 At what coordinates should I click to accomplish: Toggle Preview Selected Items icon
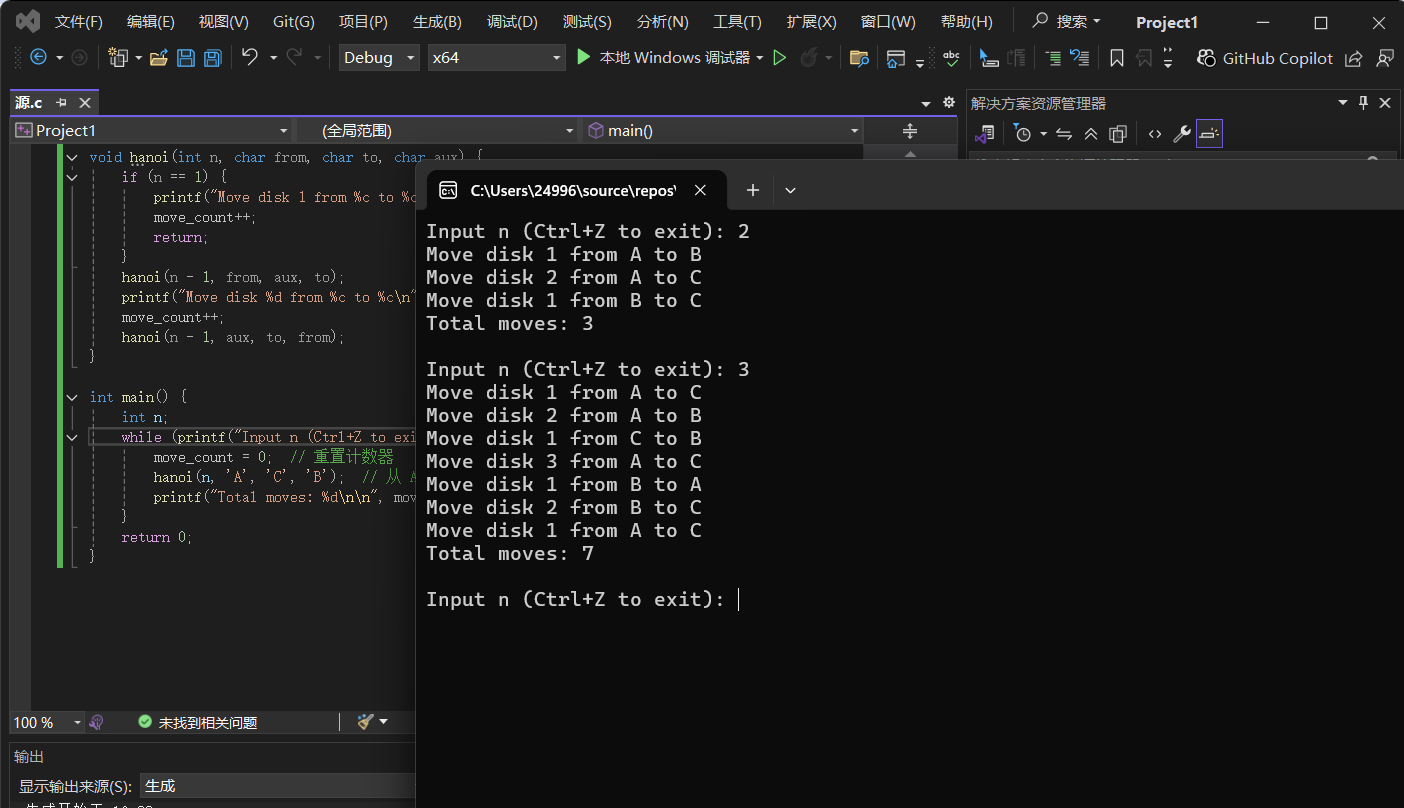1209,133
